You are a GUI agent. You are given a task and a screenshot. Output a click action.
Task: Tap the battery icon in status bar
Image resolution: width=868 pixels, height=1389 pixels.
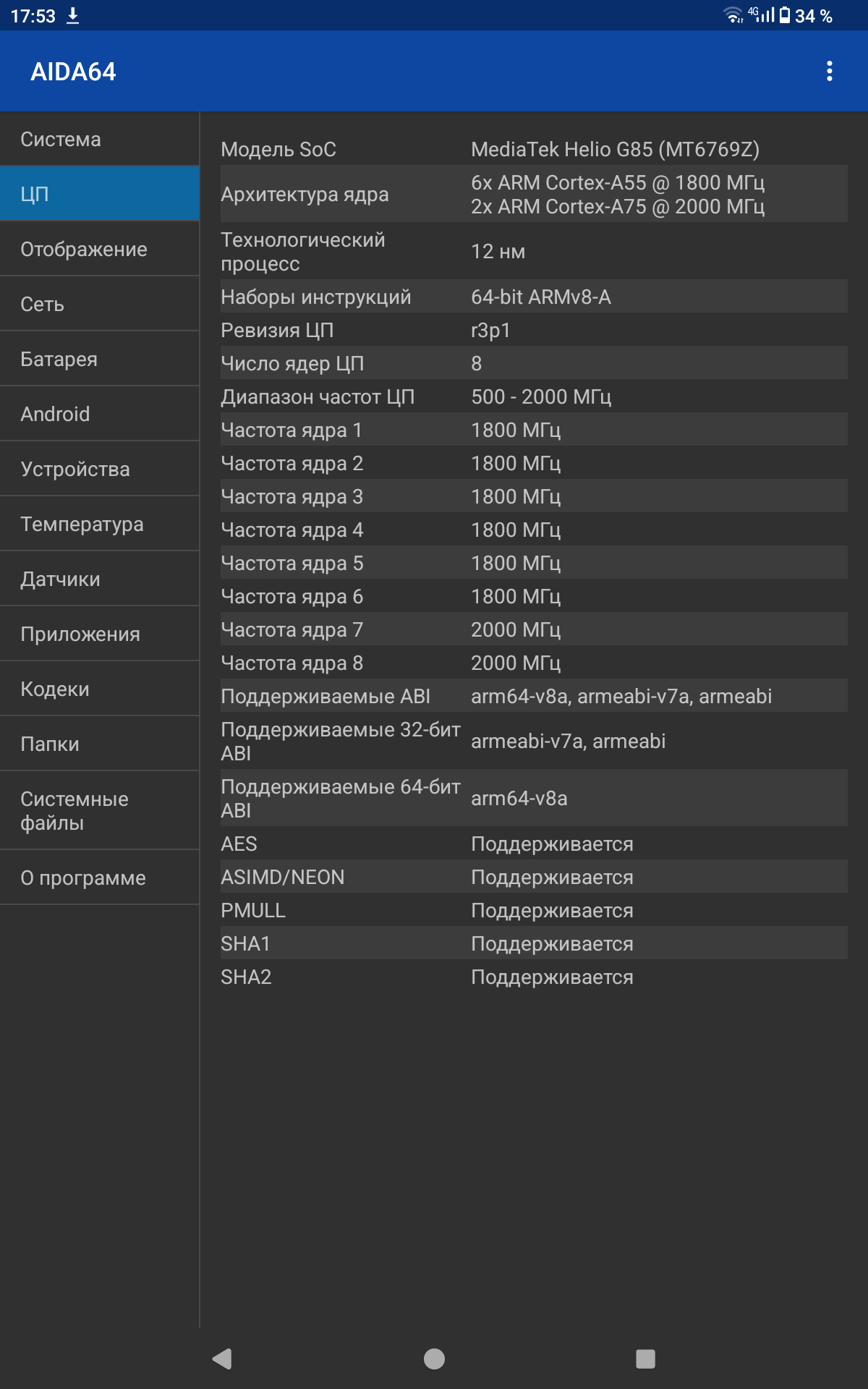tap(785, 15)
